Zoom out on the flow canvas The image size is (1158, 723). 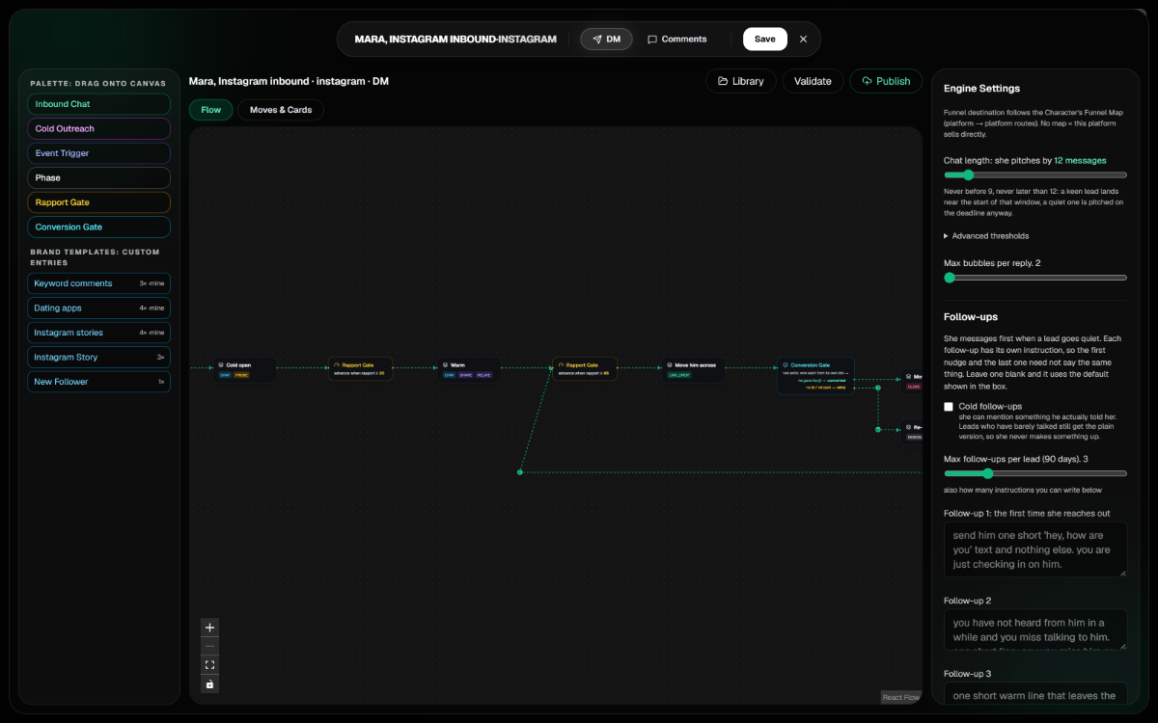(x=210, y=646)
